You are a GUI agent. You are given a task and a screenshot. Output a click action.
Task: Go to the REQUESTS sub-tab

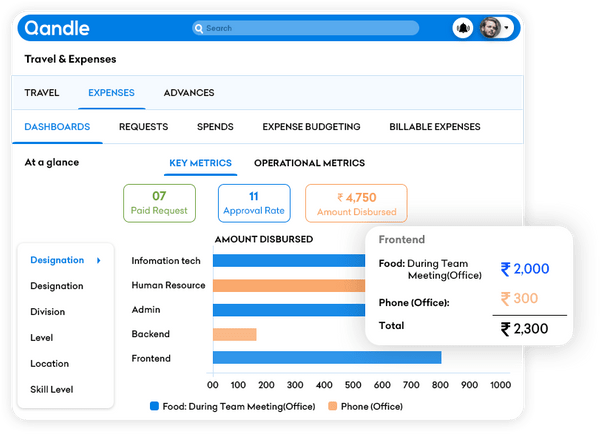tap(143, 127)
